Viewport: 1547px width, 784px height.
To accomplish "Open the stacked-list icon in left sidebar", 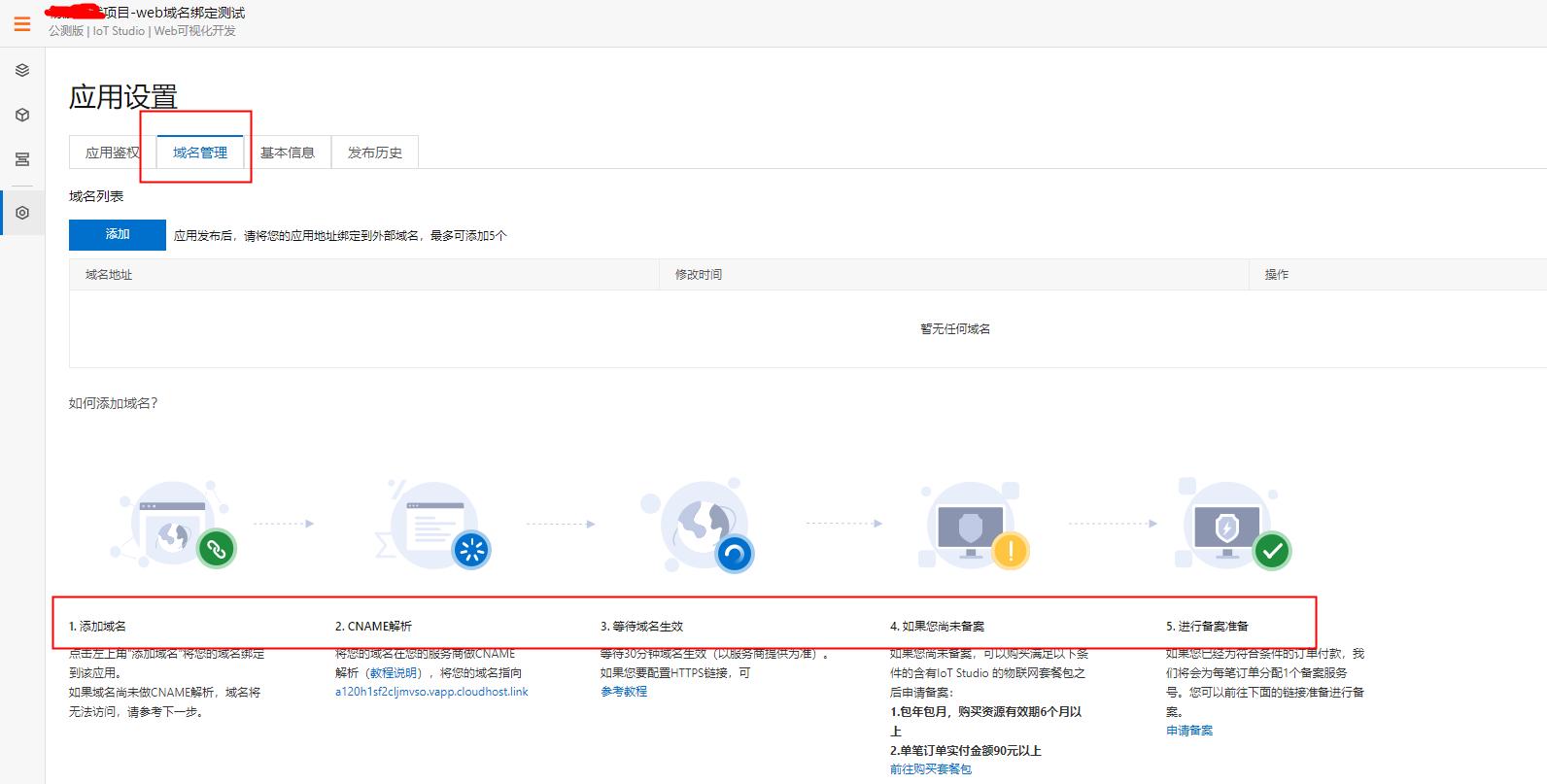I will (x=22, y=159).
